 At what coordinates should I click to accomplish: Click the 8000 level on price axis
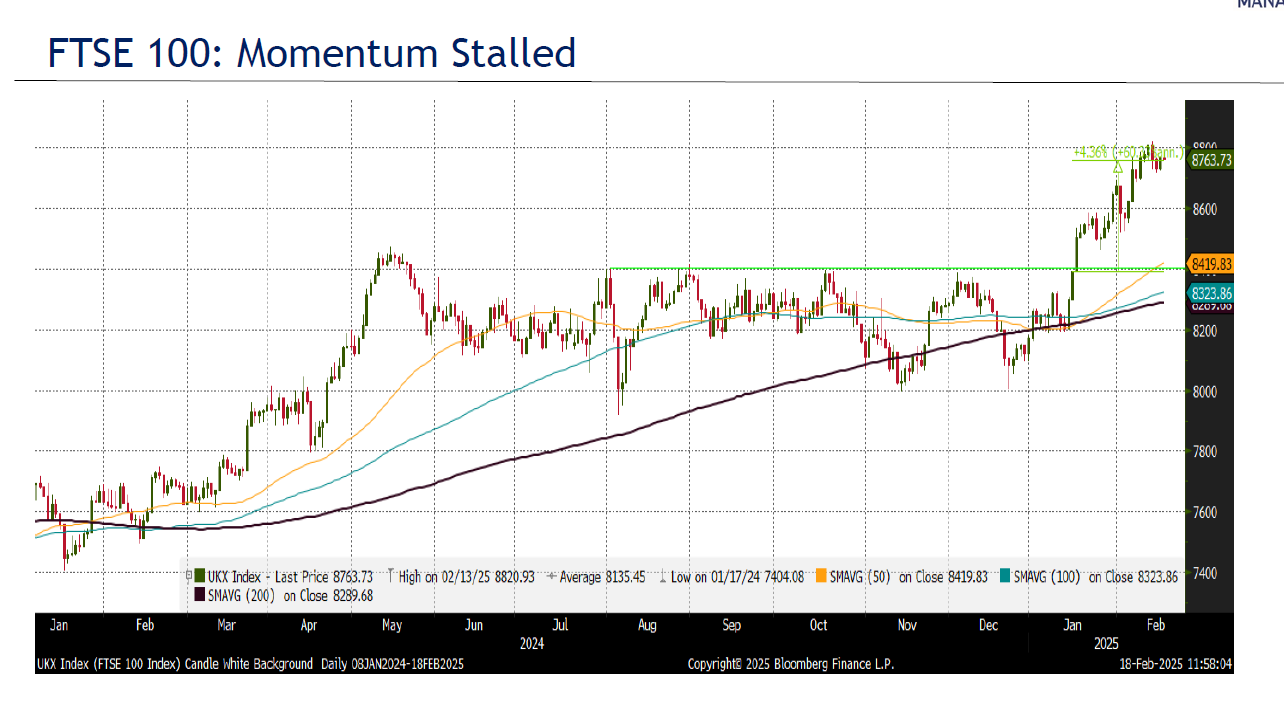pyautogui.click(x=1204, y=391)
